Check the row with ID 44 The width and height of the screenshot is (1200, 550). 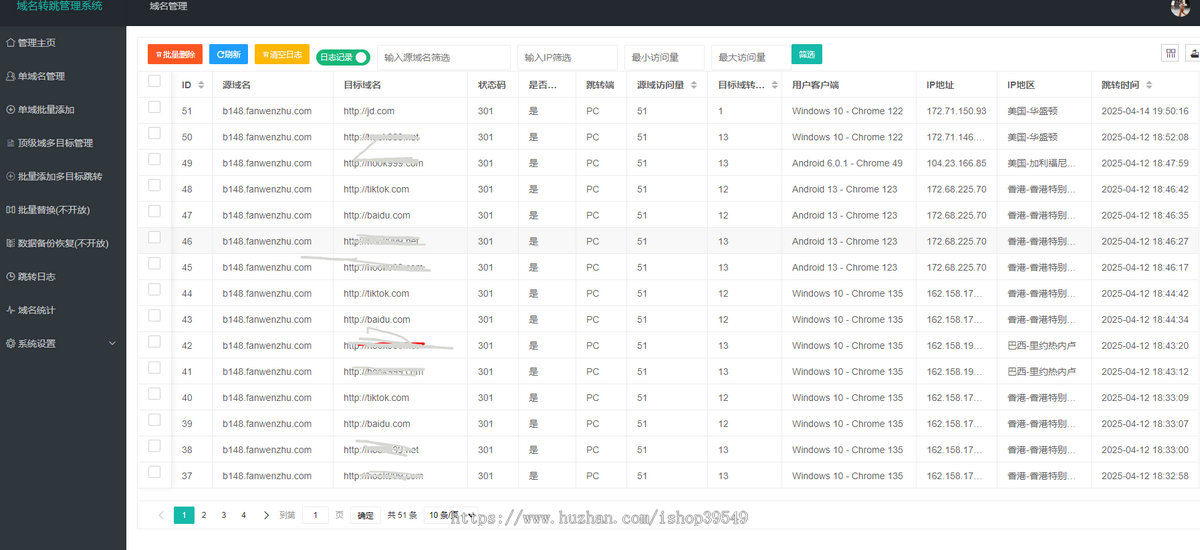pyautogui.click(x=154, y=289)
